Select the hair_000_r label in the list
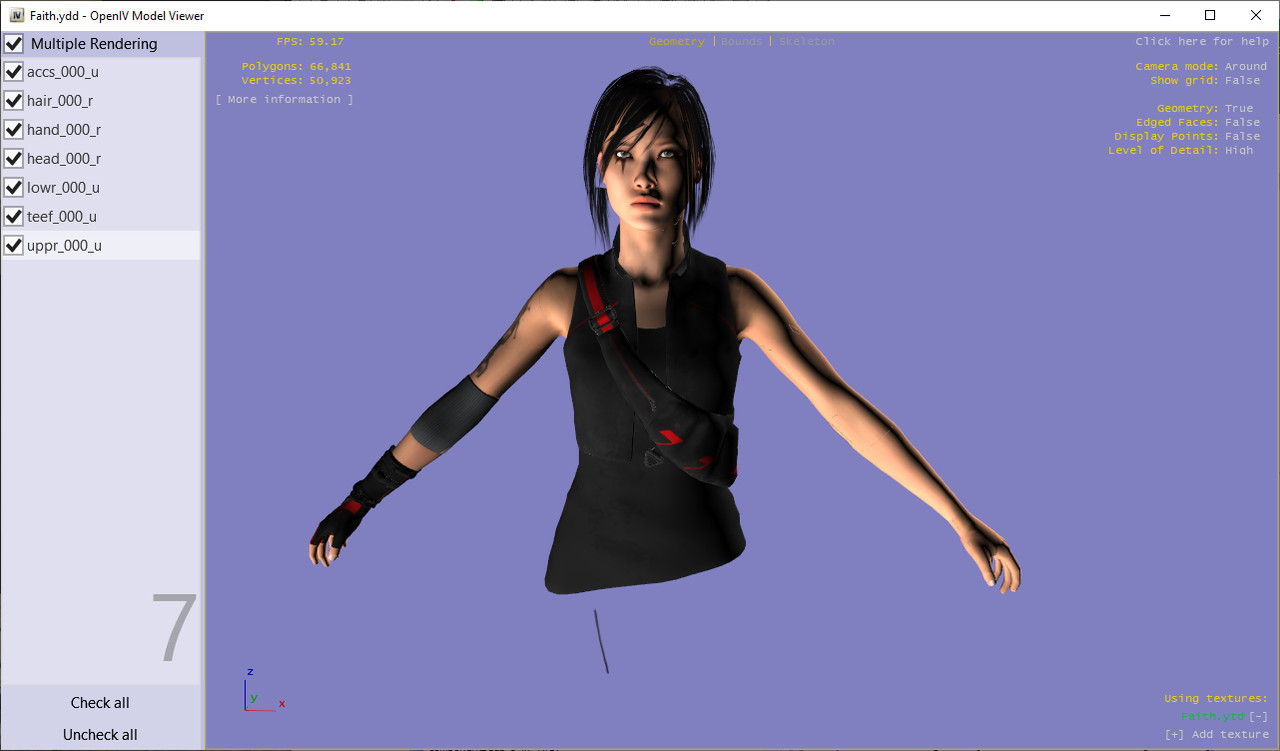This screenshot has height=751, width=1280. (x=60, y=101)
